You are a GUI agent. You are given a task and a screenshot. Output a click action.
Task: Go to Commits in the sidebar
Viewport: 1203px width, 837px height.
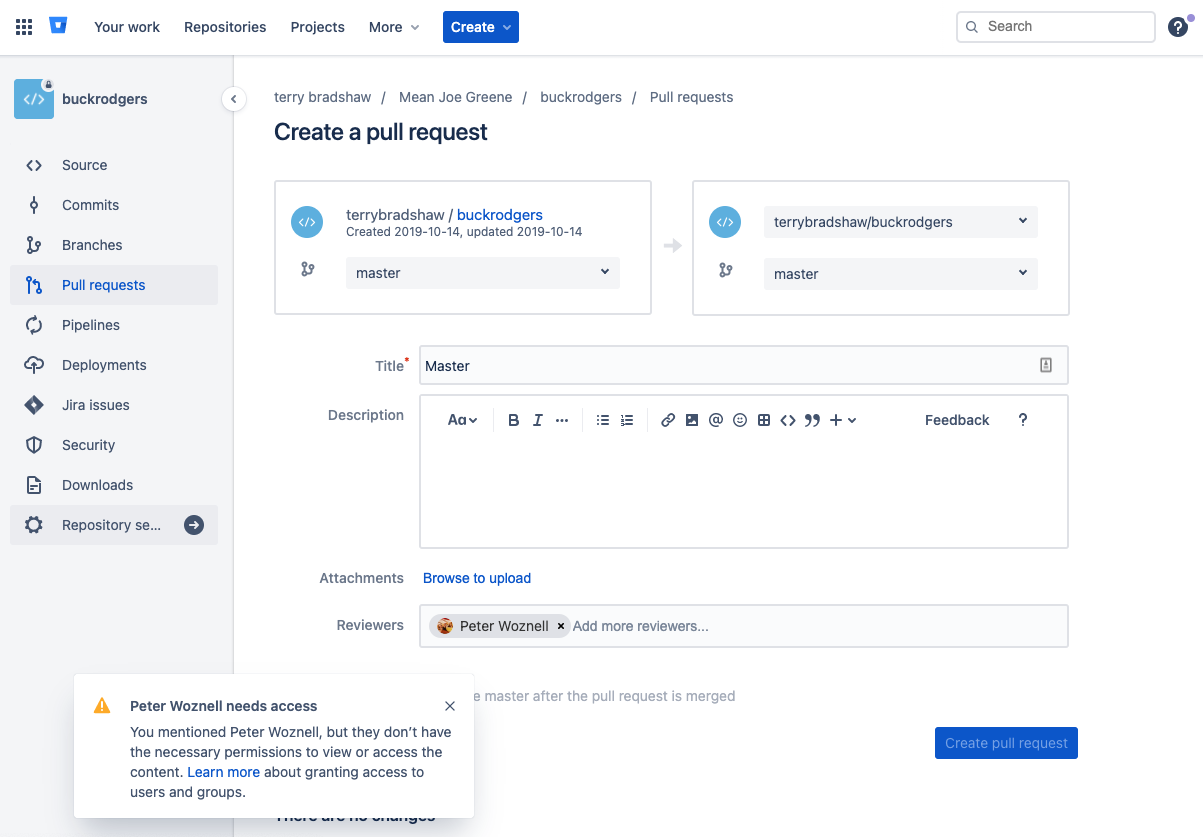click(114, 205)
